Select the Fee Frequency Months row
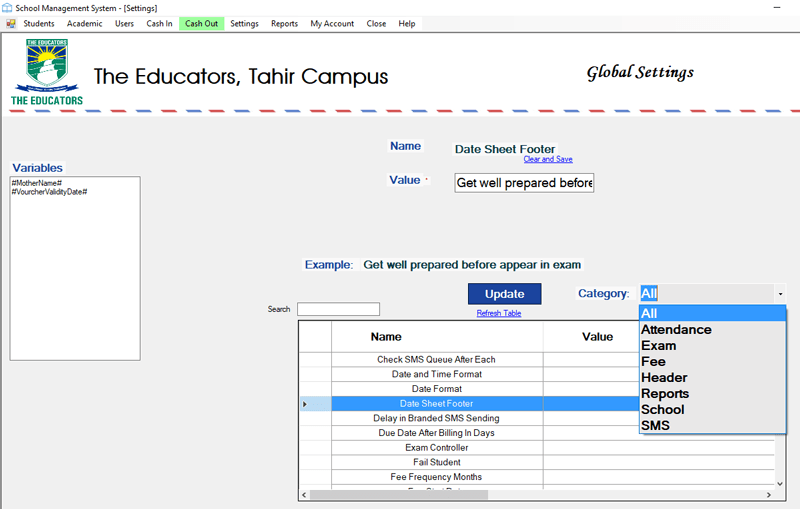Image resolution: width=800 pixels, height=509 pixels. (x=436, y=477)
